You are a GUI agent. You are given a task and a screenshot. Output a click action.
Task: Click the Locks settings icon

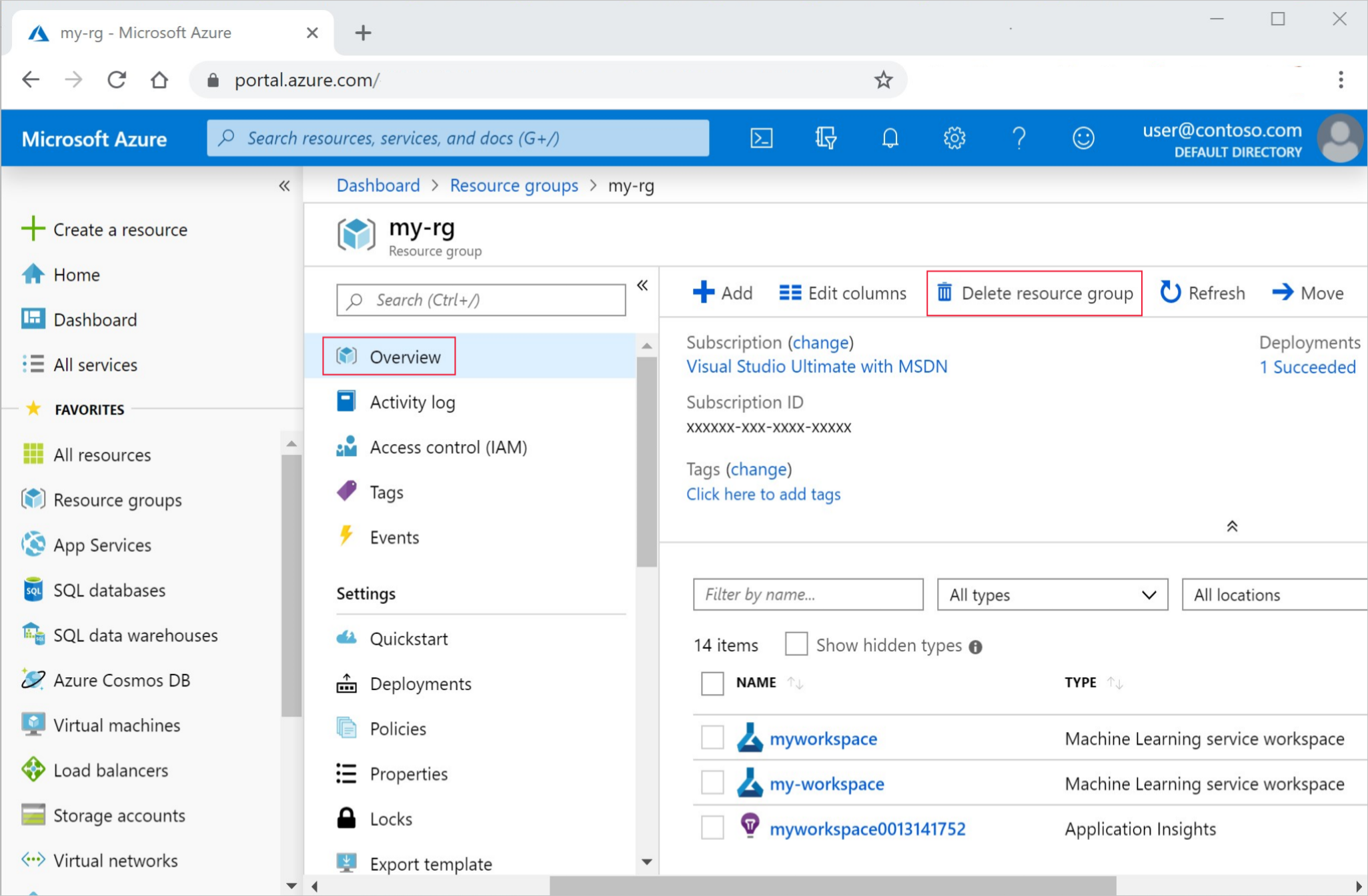346,818
